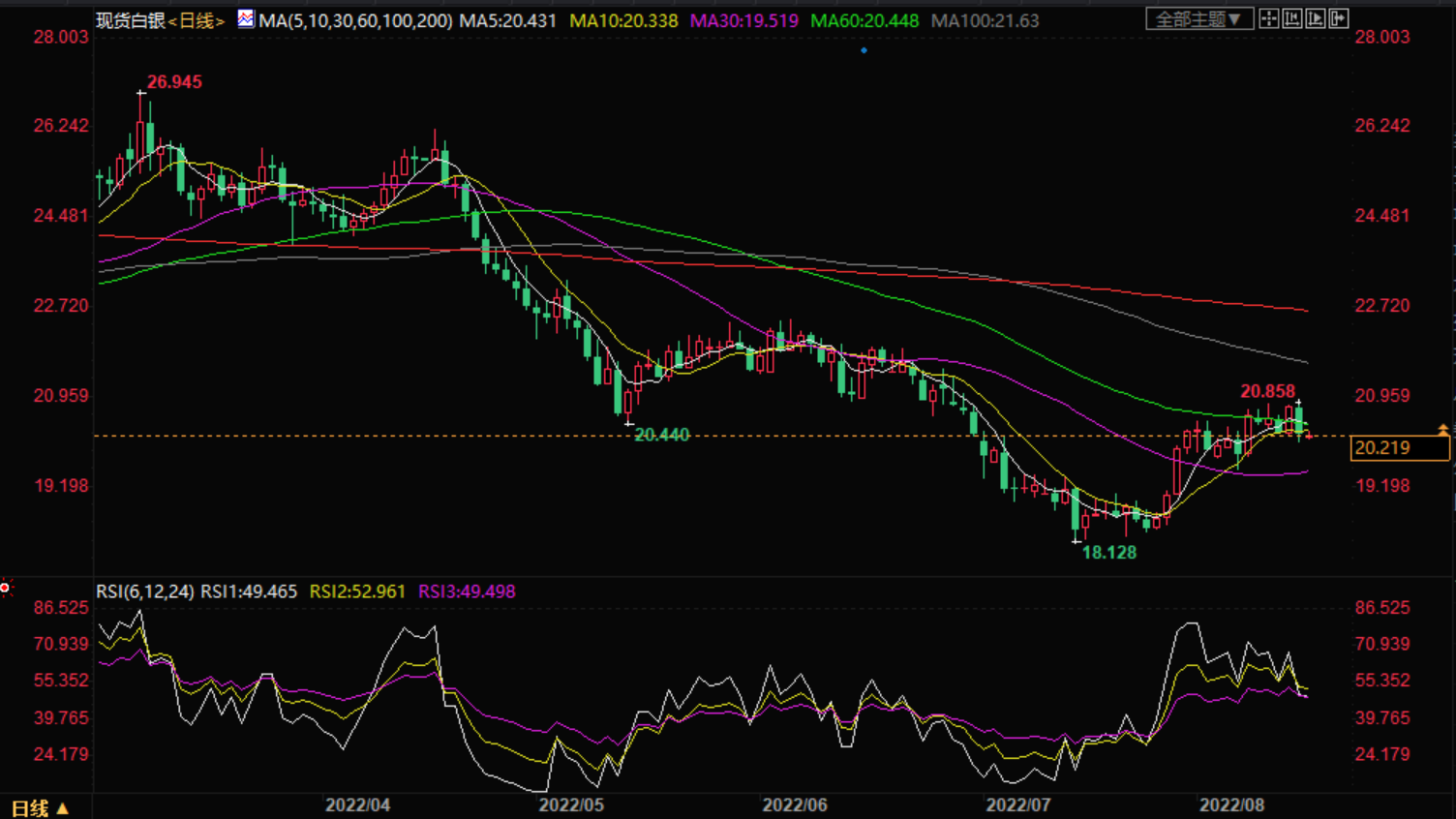Click the red flashing dot alert icon
1456x819 pixels.
(x=5, y=588)
